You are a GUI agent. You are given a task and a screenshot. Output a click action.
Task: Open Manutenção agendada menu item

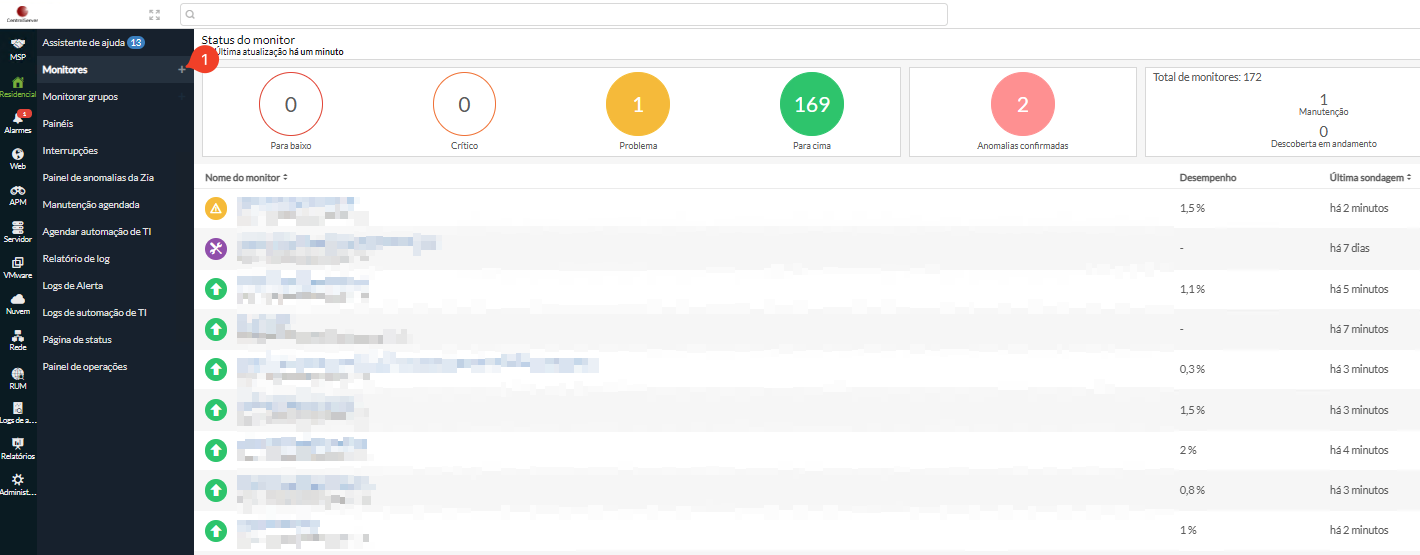[x=91, y=205]
